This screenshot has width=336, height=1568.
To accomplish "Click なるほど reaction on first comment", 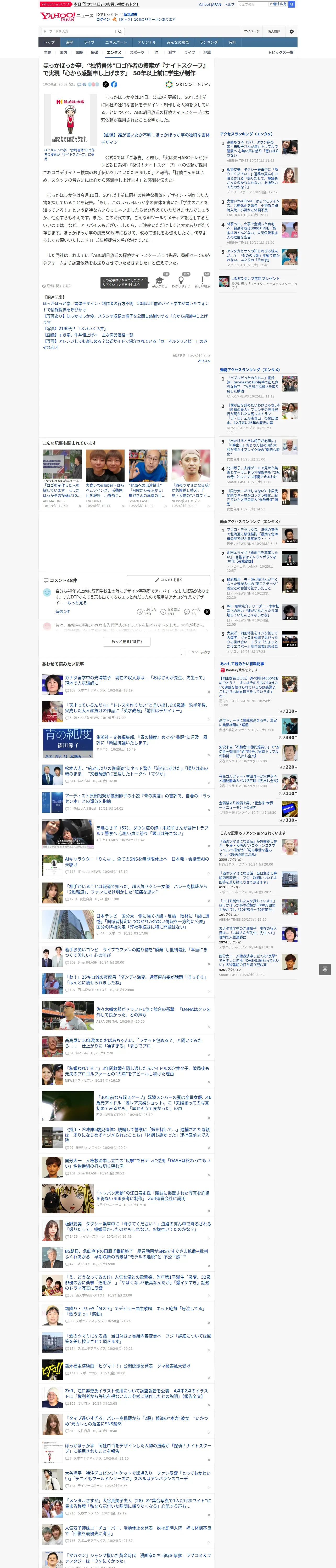I will (170, 611).
